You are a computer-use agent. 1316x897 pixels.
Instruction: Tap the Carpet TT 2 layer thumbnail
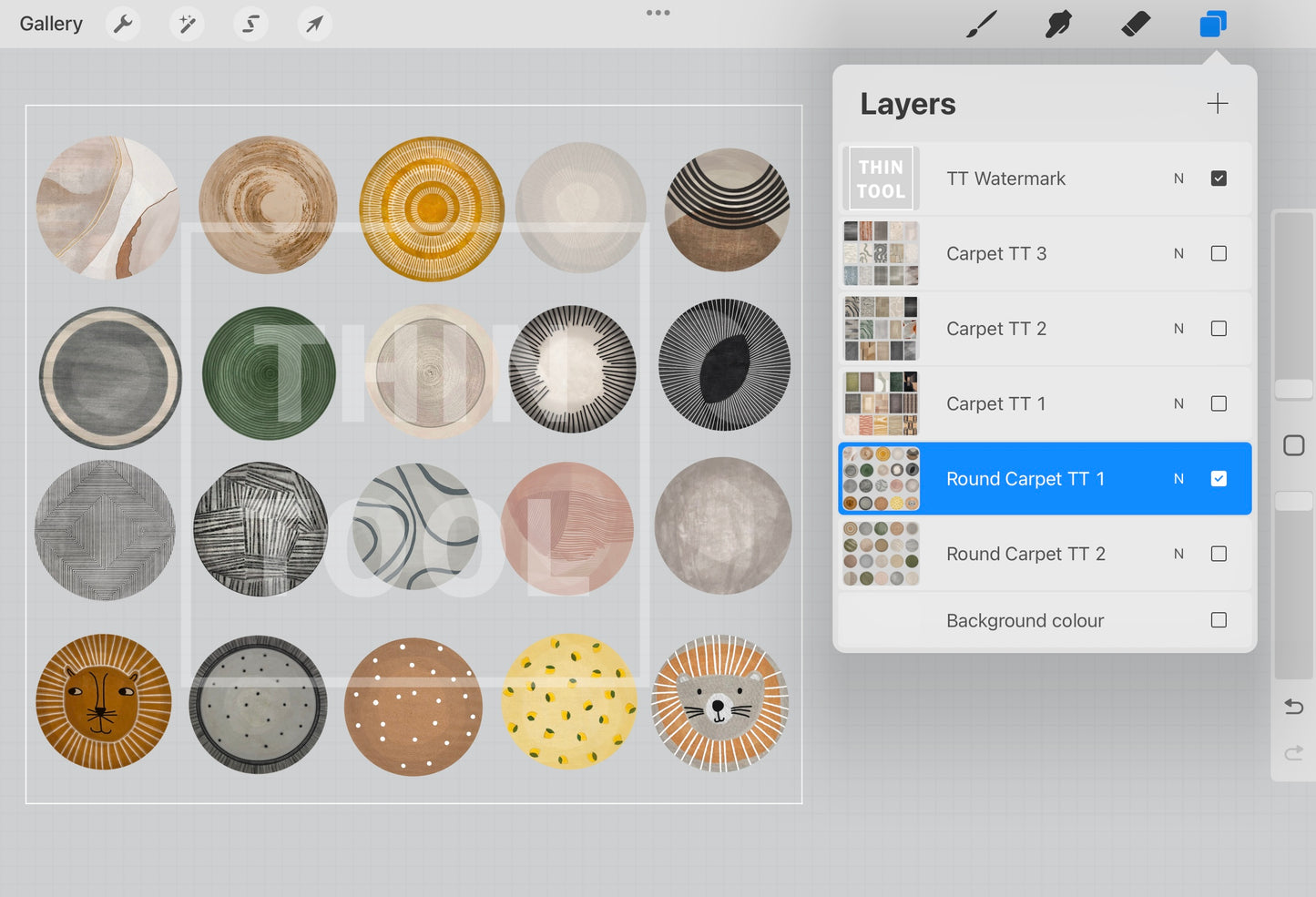881,328
